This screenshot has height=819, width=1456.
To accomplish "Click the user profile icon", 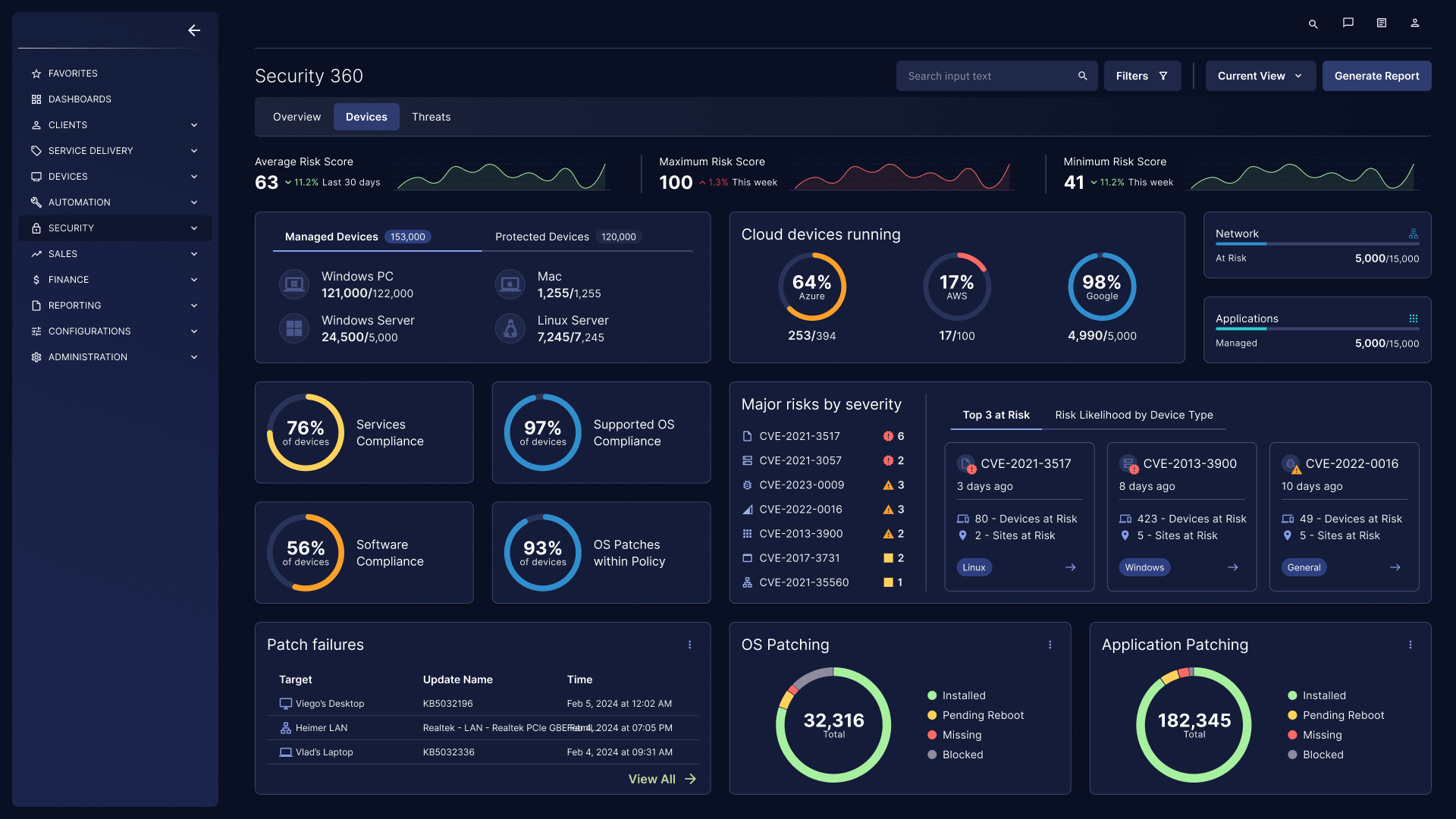I will [1414, 23].
